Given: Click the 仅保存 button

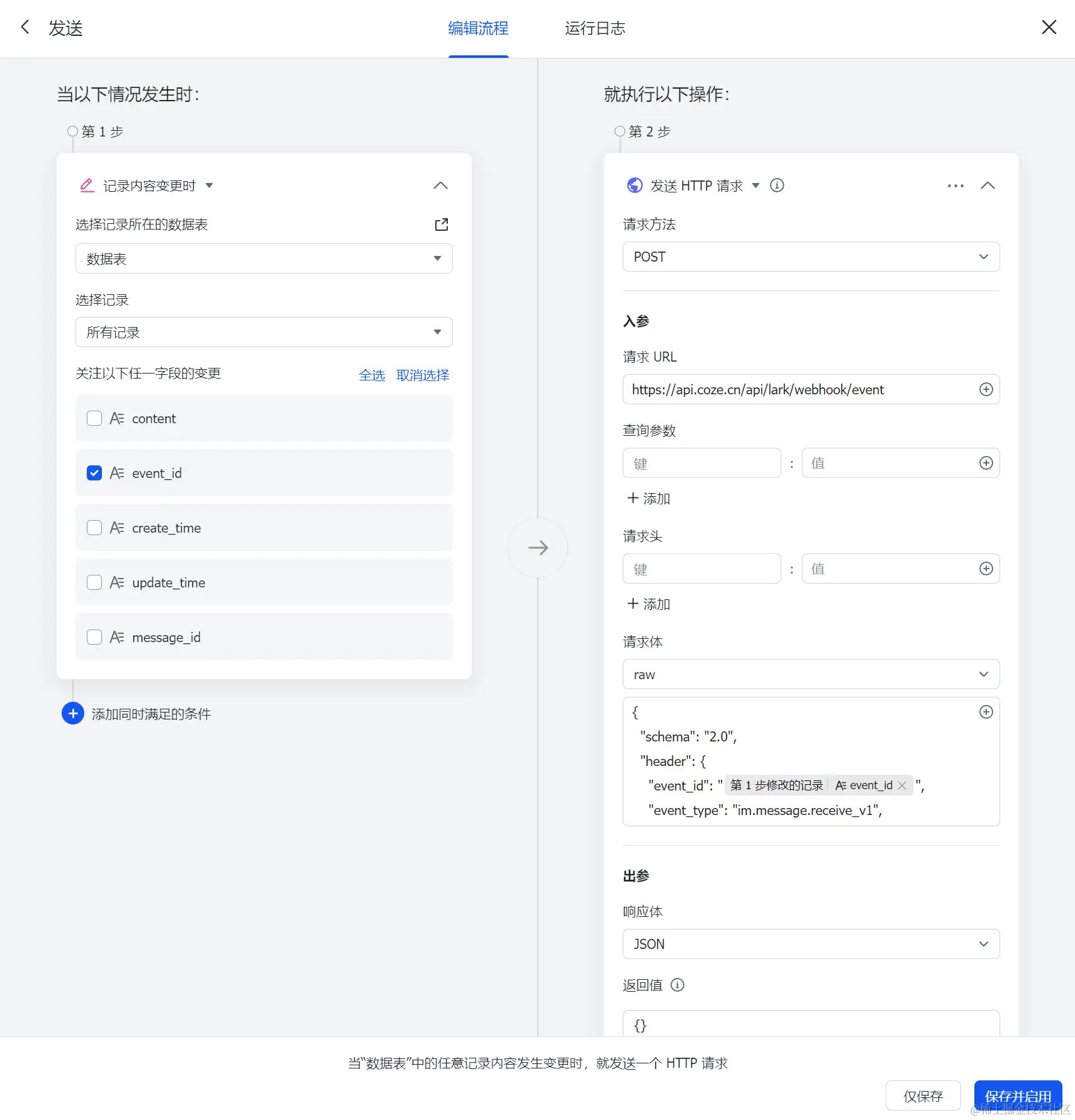Looking at the screenshot, I should [923, 1096].
